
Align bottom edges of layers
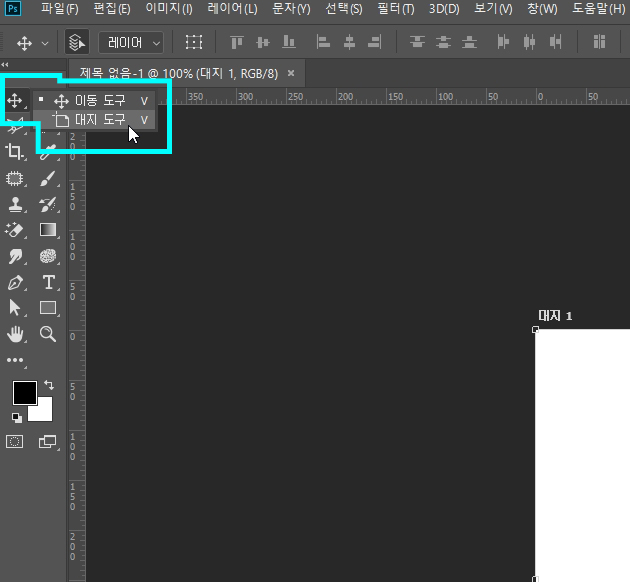point(289,42)
